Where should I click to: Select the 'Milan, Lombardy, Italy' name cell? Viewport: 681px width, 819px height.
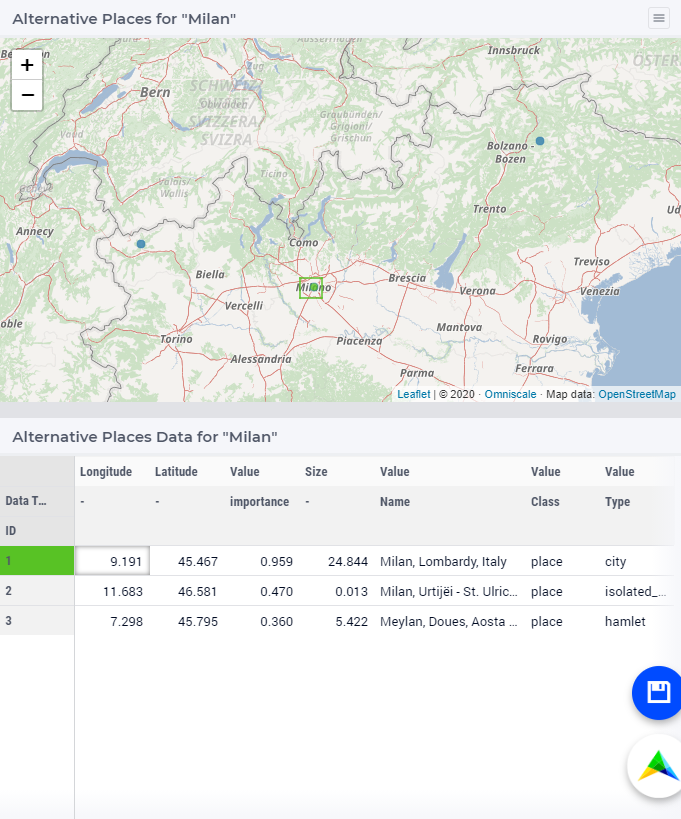click(x=451, y=561)
